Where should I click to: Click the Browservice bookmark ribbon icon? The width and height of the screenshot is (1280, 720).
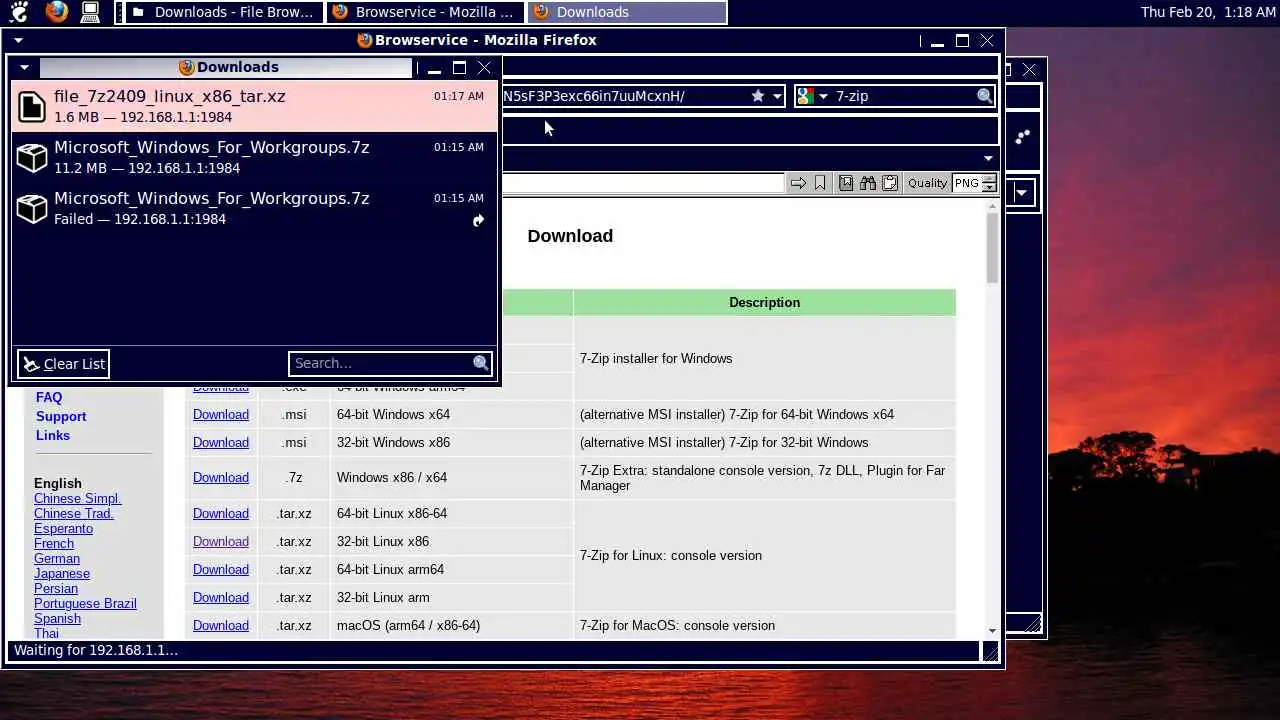(820, 183)
